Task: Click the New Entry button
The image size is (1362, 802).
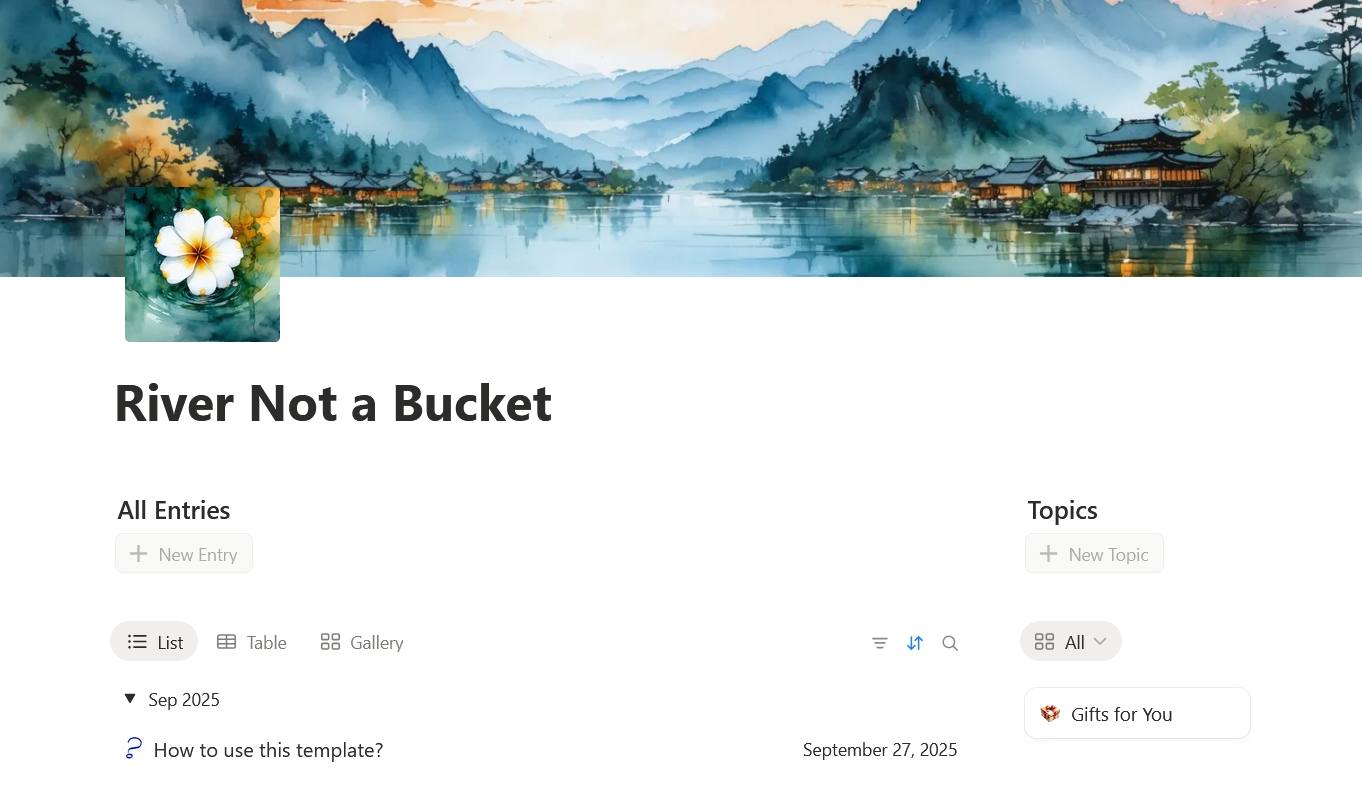Action: (x=184, y=554)
